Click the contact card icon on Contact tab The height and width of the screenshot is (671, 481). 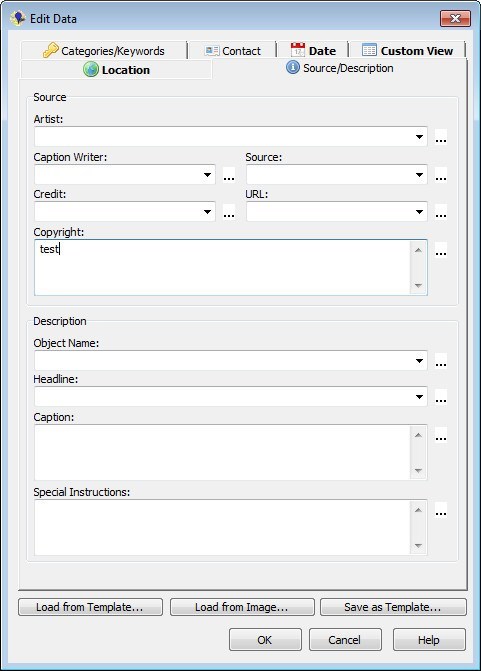(x=212, y=51)
